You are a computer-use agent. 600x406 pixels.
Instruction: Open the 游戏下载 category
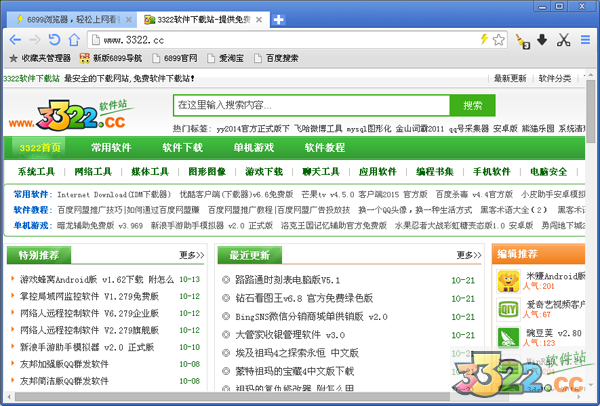pos(264,172)
